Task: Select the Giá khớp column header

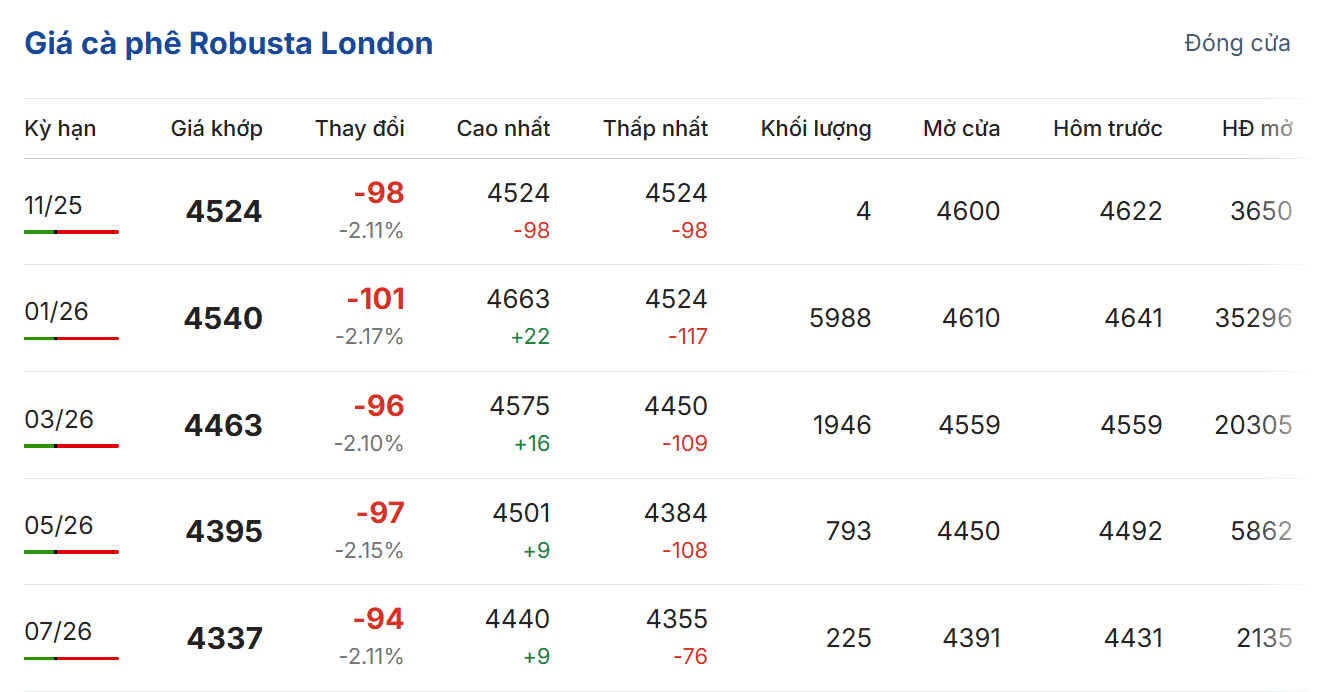Action: point(216,129)
